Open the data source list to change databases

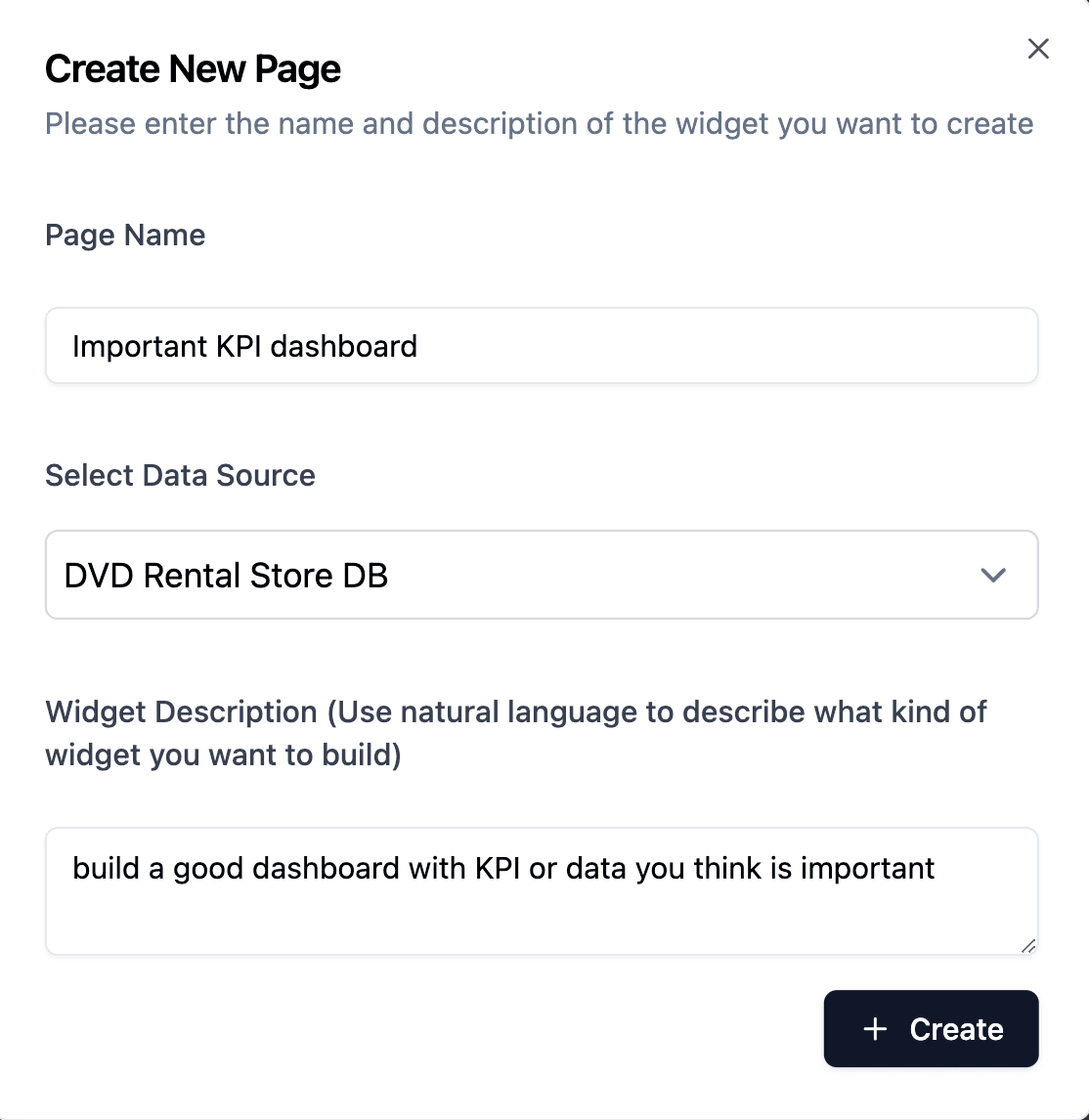[x=542, y=576]
